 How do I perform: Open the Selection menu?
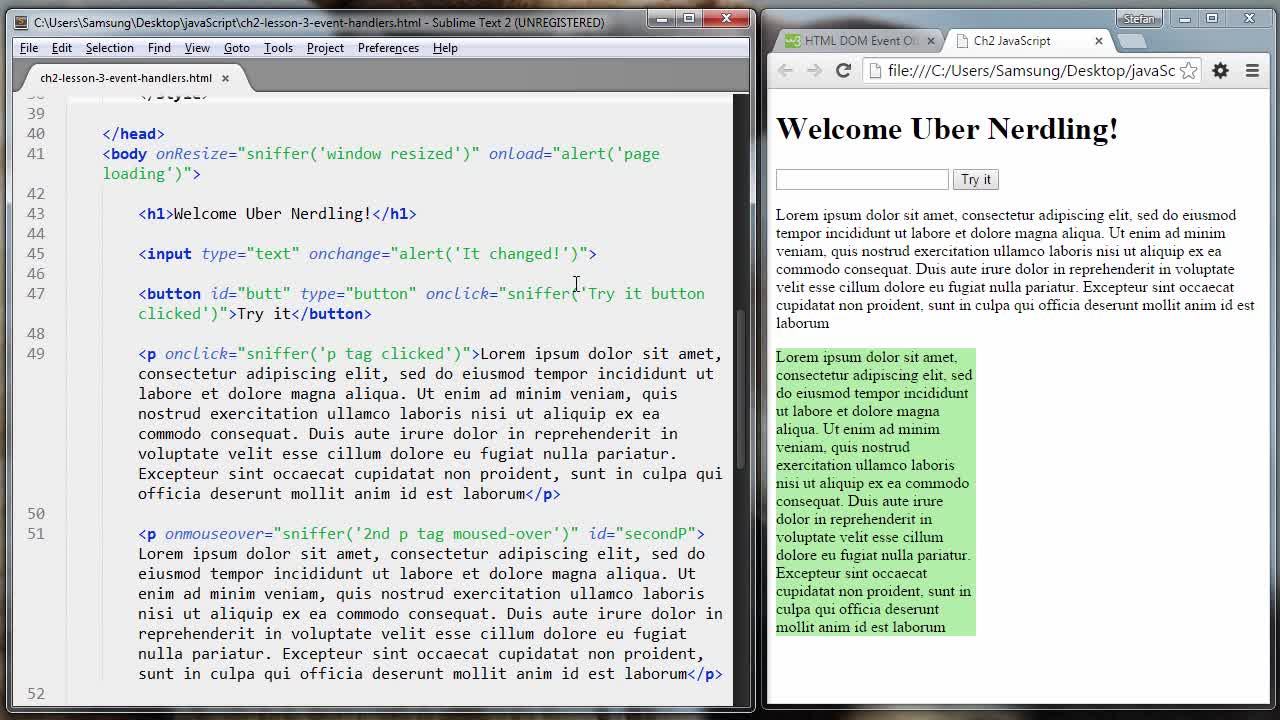point(109,48)
